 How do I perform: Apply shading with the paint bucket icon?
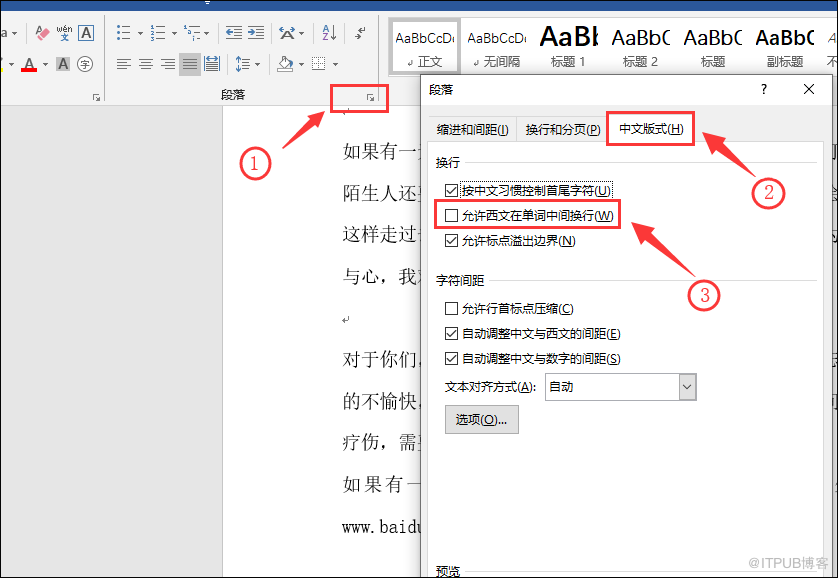[285, 65]
